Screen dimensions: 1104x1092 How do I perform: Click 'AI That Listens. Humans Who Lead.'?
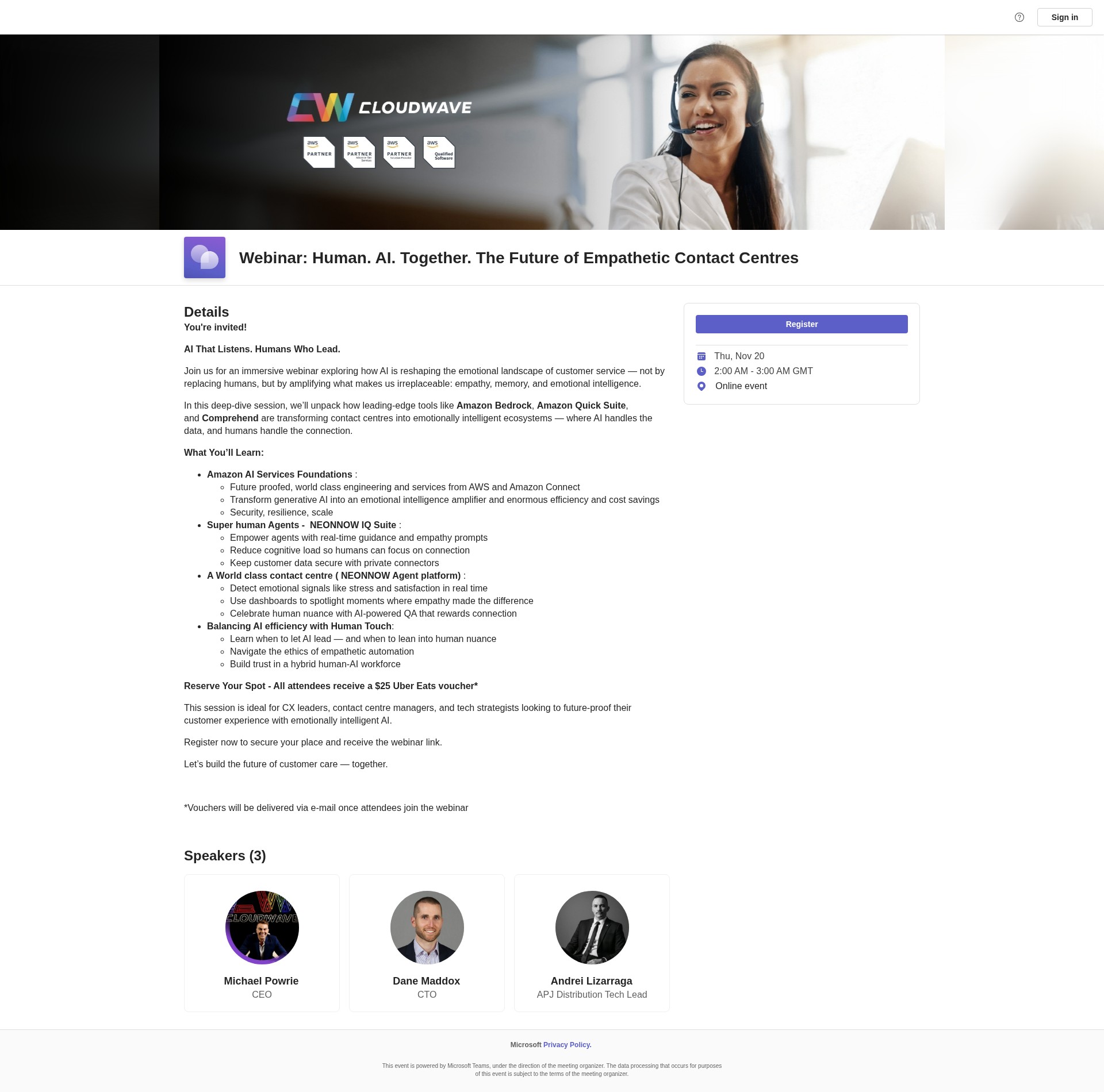point(262,349)
